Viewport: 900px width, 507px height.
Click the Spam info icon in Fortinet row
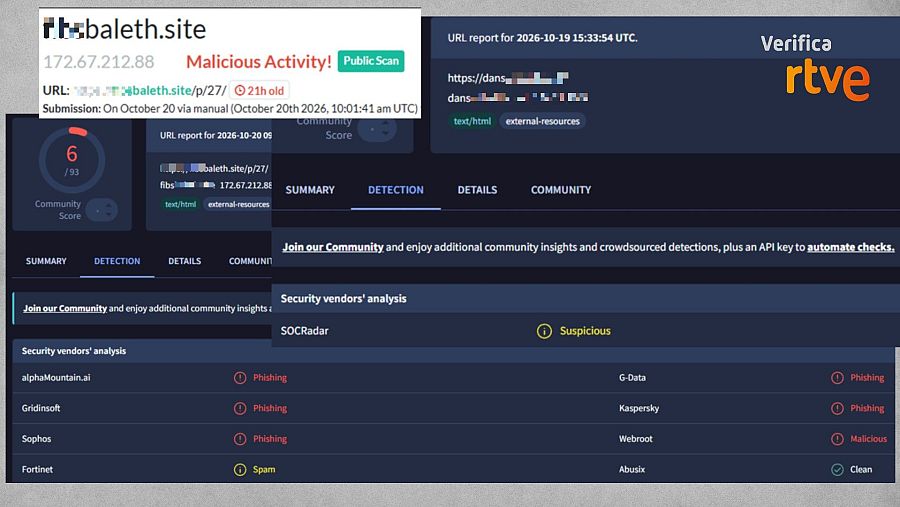[240, 470]
